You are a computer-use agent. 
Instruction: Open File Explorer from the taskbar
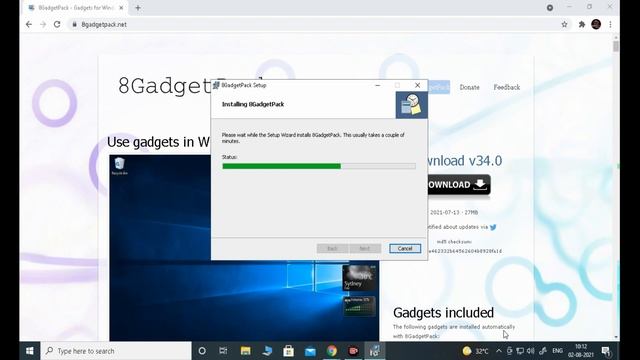(245, 351)
